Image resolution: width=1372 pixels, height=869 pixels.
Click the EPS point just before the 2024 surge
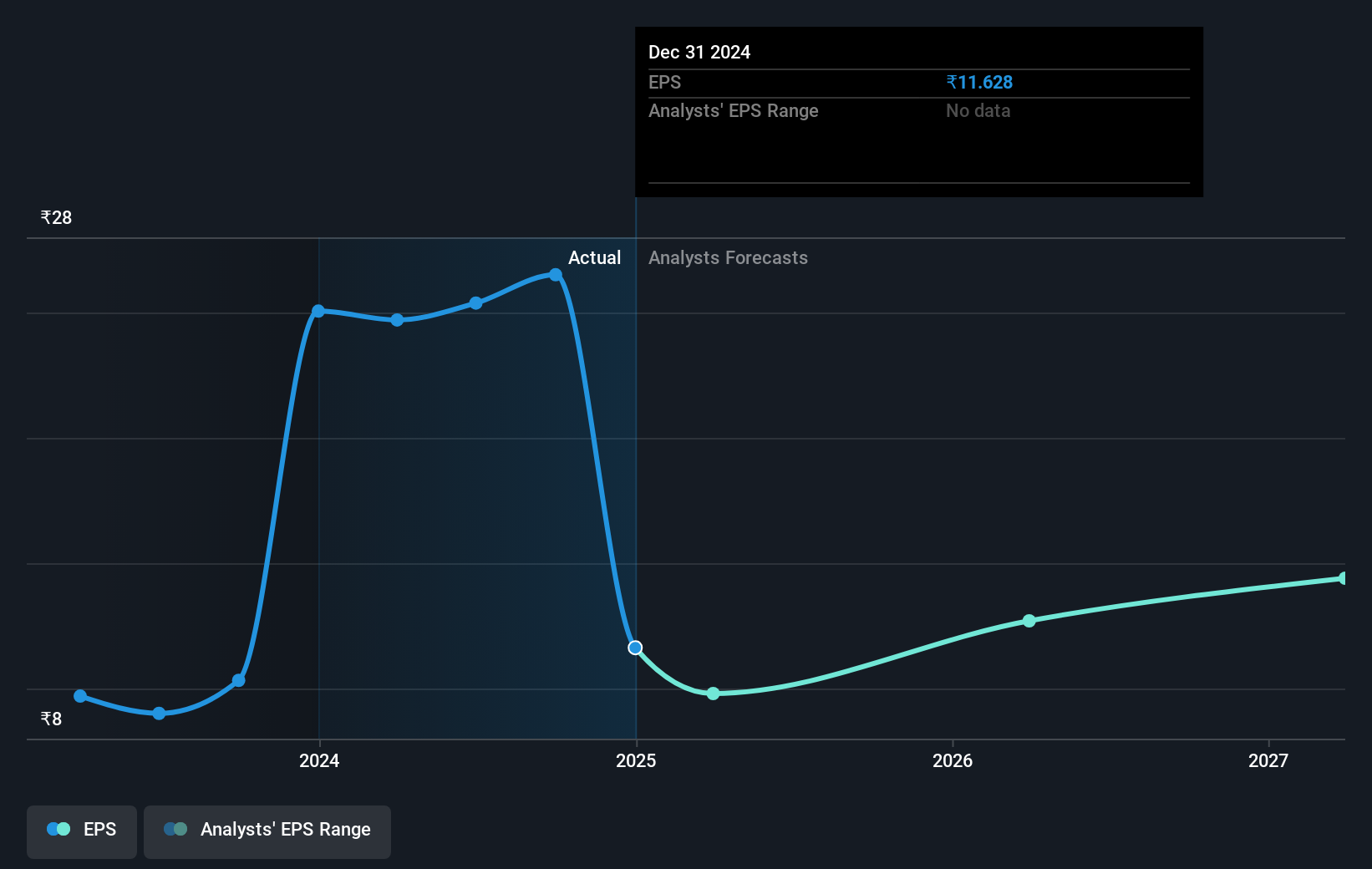point(239,681)
